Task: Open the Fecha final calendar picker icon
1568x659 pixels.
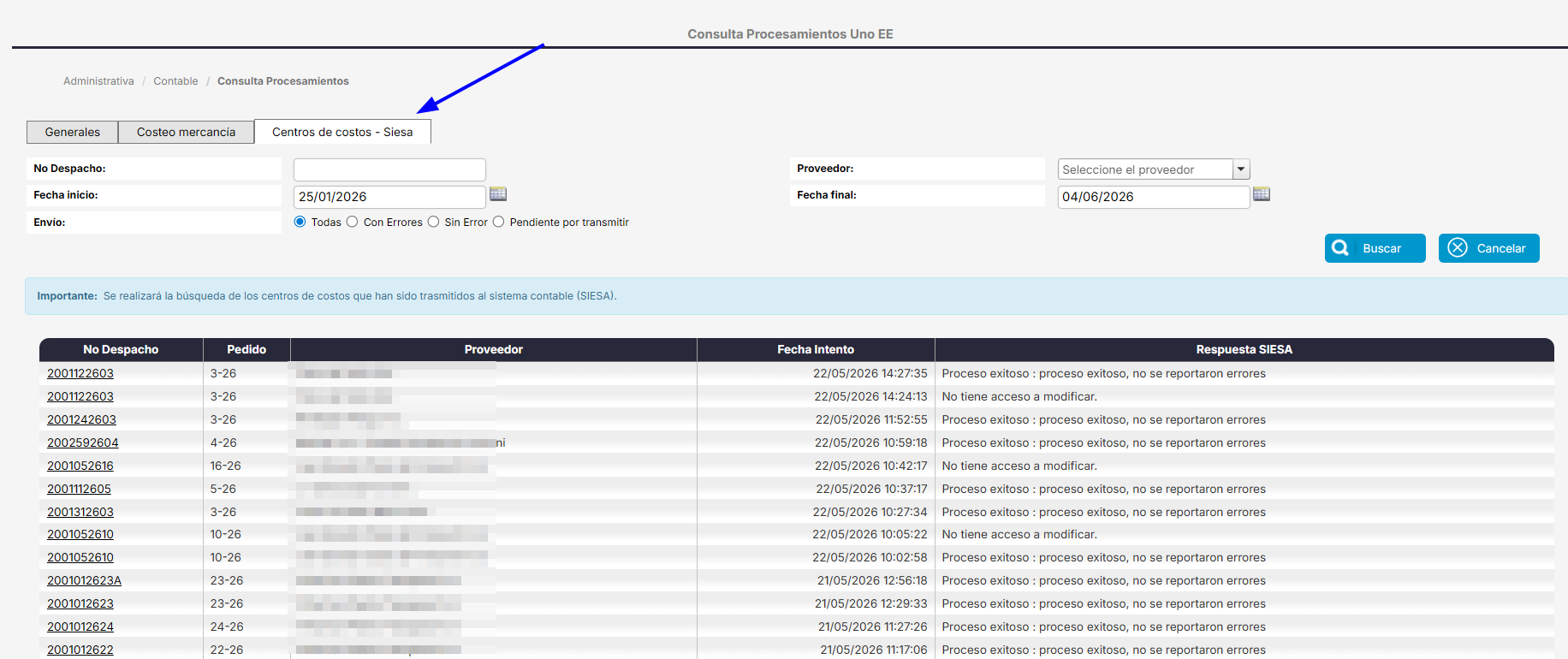Action: pyautogui.click(x=1262, y=194)
